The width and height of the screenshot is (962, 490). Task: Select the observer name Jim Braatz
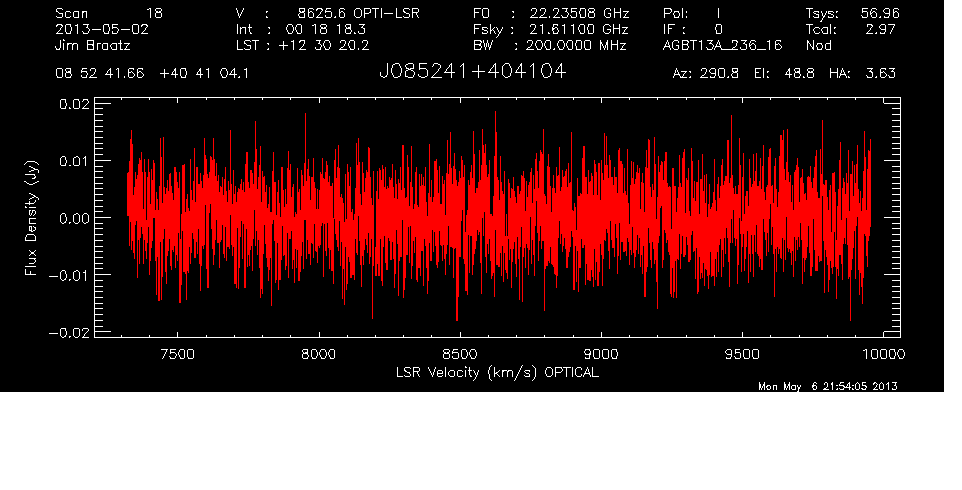(x=93, y=45)
